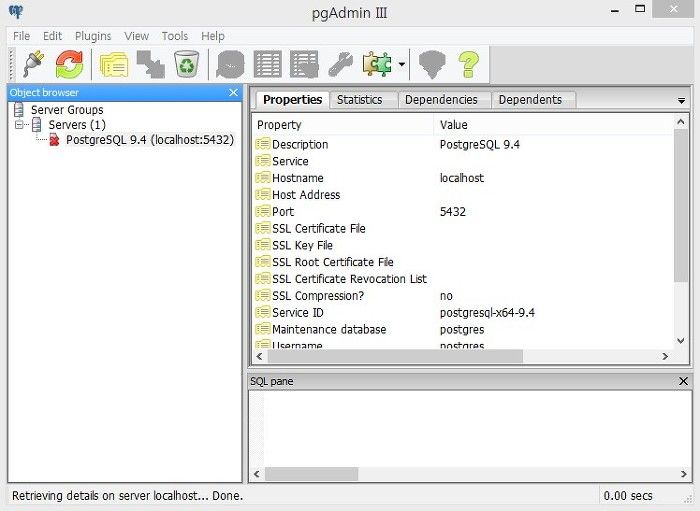
Task: Click SQL pane scroll right arrow
Action: coord(683,474)
